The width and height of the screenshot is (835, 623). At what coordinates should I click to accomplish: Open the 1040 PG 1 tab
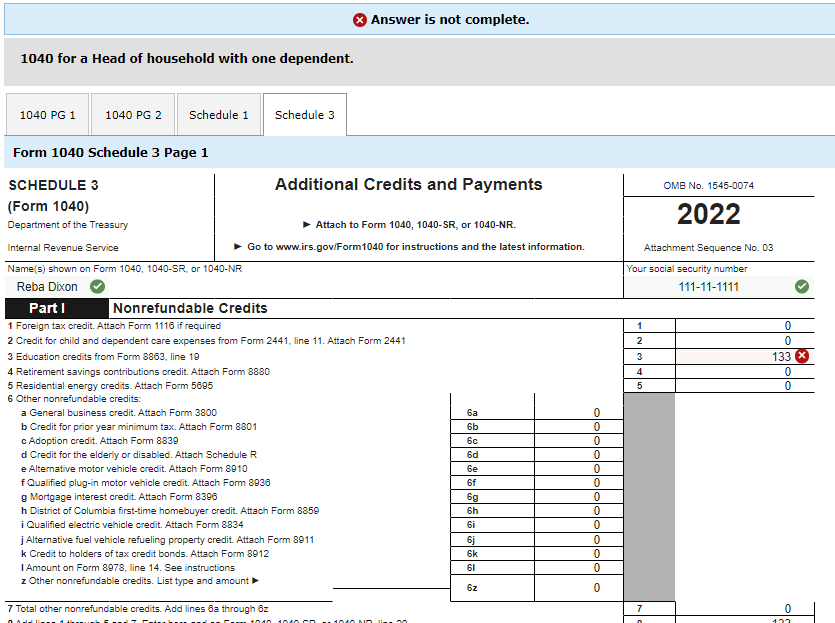click(48, 114)
